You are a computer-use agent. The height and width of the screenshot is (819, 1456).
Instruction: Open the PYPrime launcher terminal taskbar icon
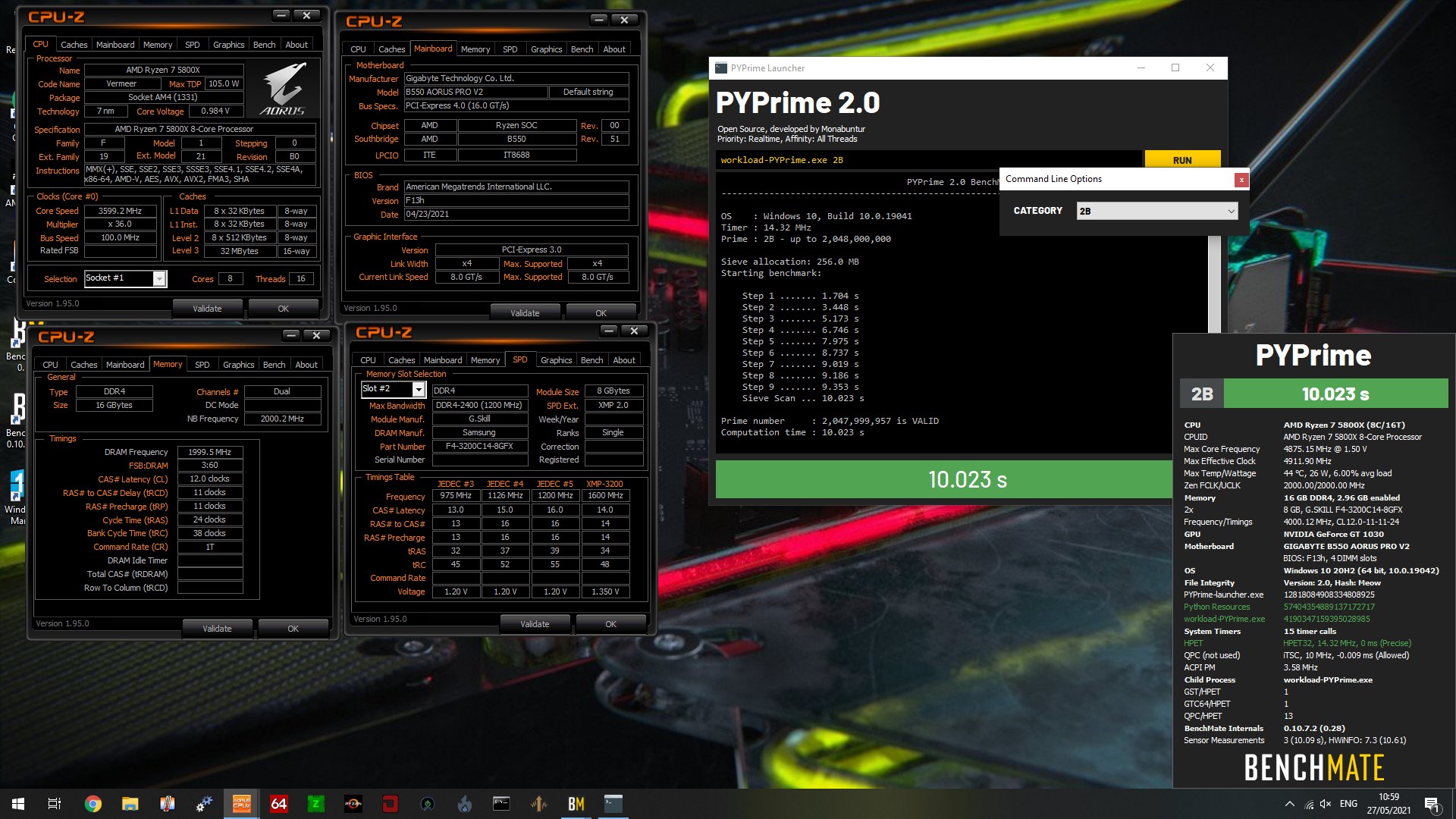point(613,804)
